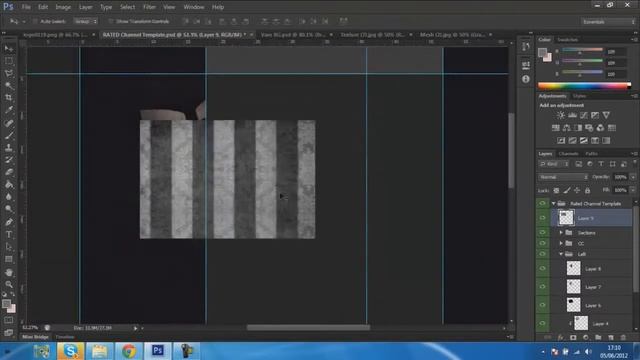
Task: Delete layer trash icon
Action: tap(623, 338)
